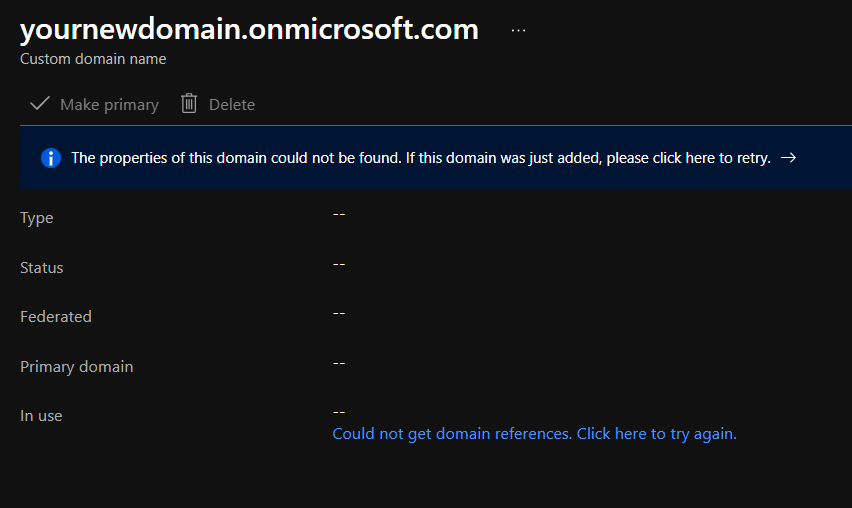Click the domain properties not found message

coord(420,158)
